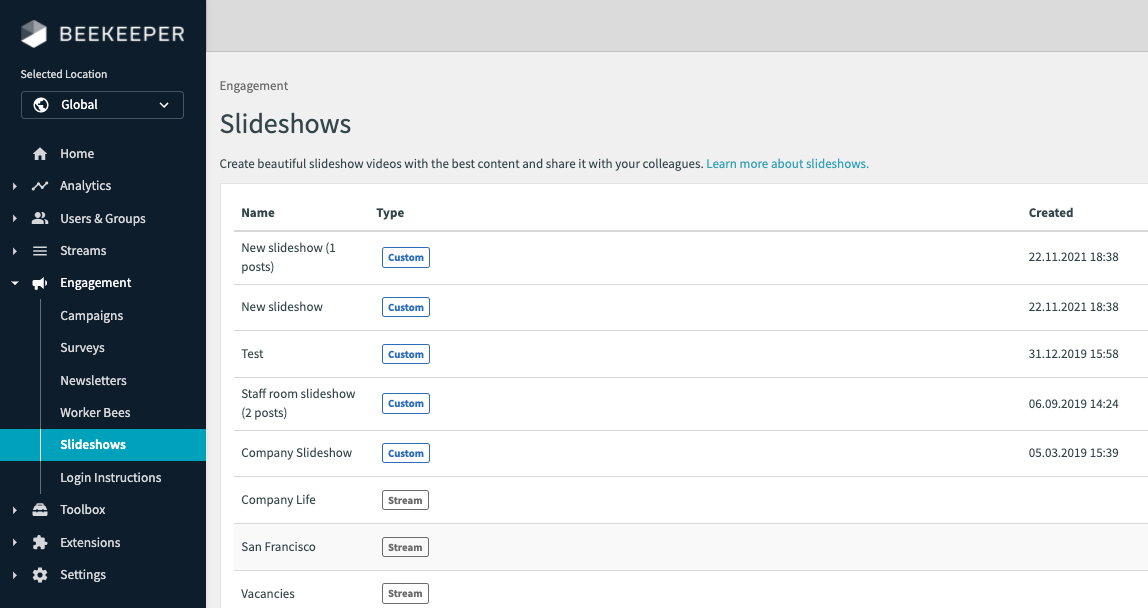Open Users & Groups via its people icon
Screen dimensions: 1148x608
point(38,217)
